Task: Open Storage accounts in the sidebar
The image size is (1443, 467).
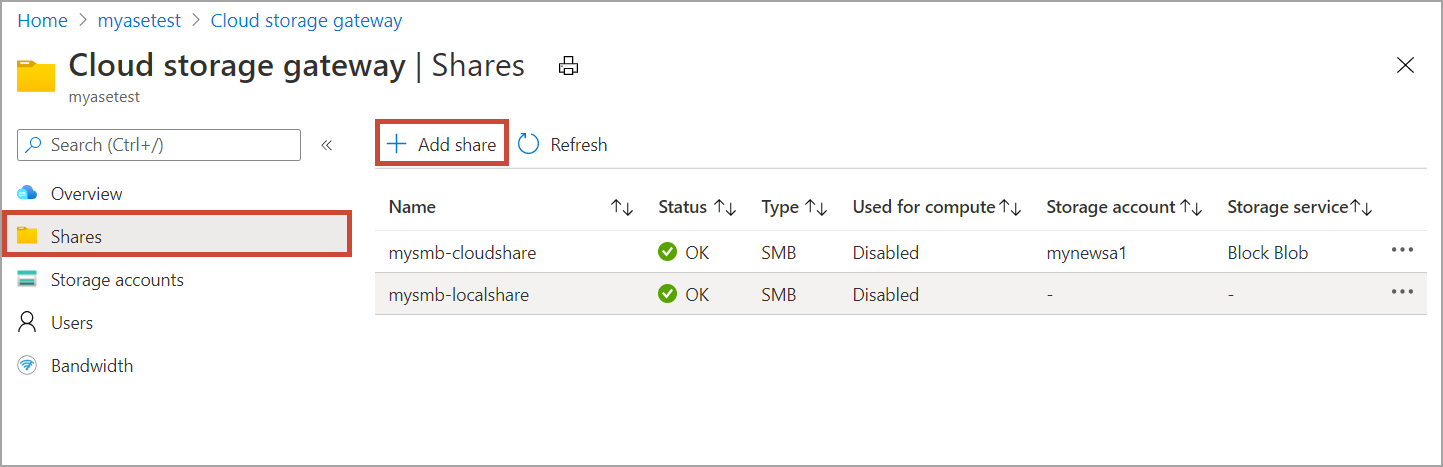Action: [117, 280]
